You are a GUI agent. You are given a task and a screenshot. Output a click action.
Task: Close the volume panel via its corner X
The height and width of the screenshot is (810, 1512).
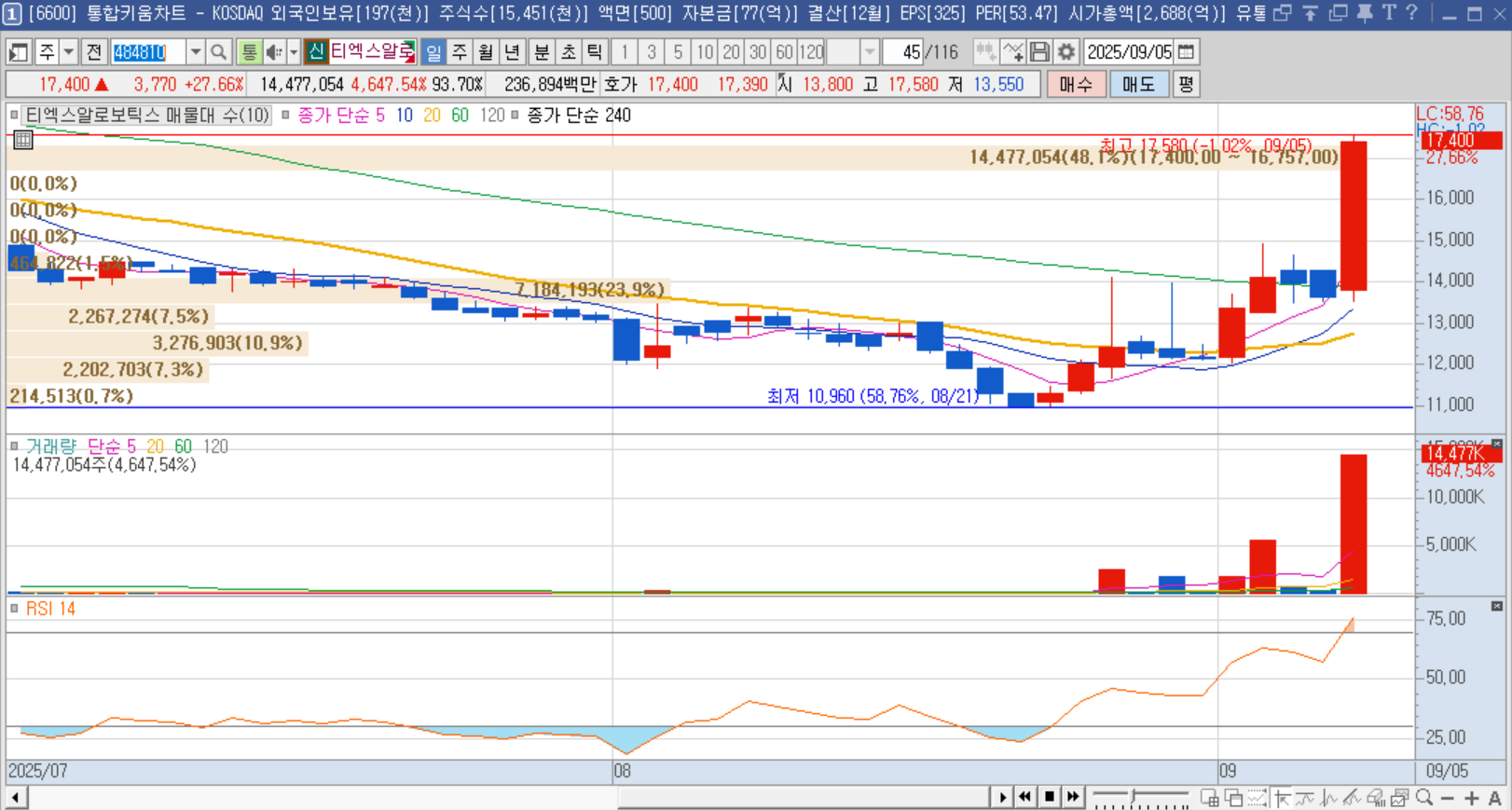tap(1497, 444)
